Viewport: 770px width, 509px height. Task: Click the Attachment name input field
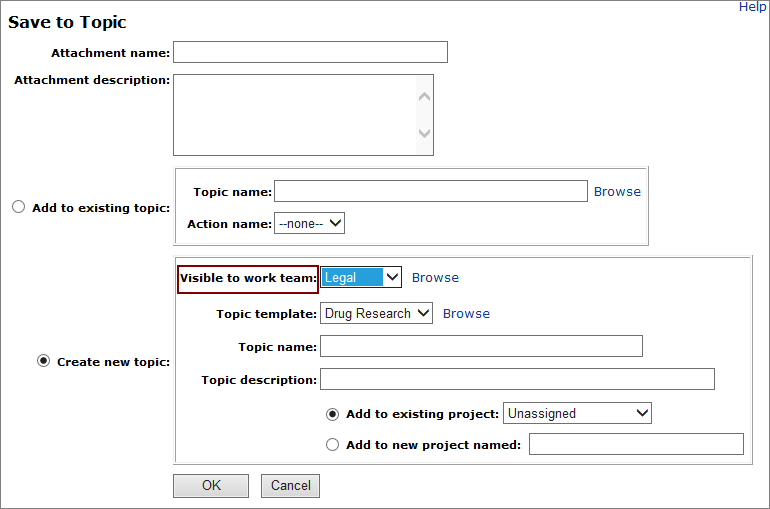click(310, 52)
